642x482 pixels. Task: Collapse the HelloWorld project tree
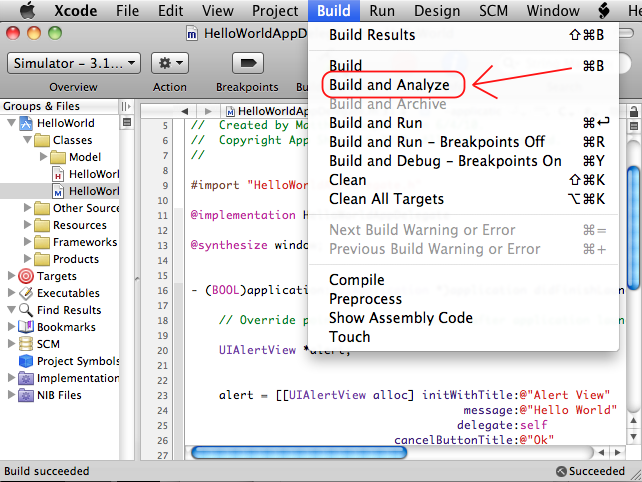pos(11,122)
